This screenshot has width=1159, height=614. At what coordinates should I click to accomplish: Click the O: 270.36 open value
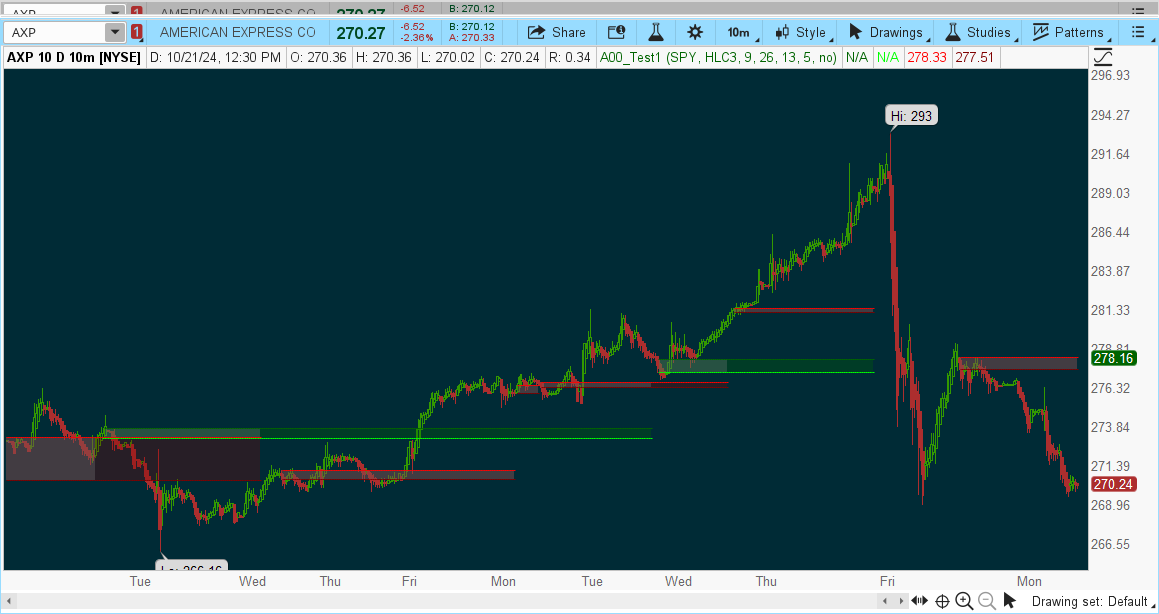[x=319, y=58]
